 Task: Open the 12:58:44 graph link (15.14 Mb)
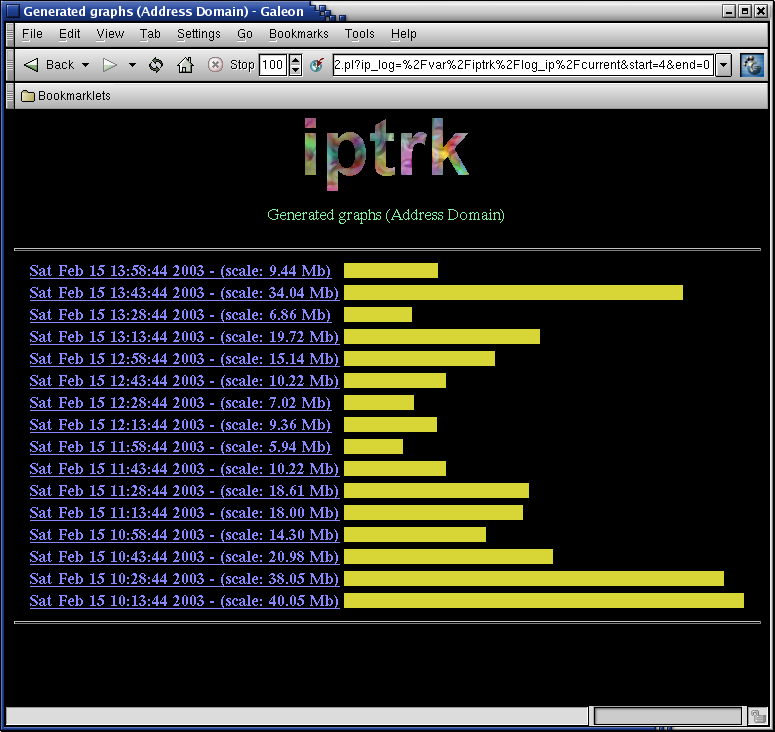[x=184, y=359]
